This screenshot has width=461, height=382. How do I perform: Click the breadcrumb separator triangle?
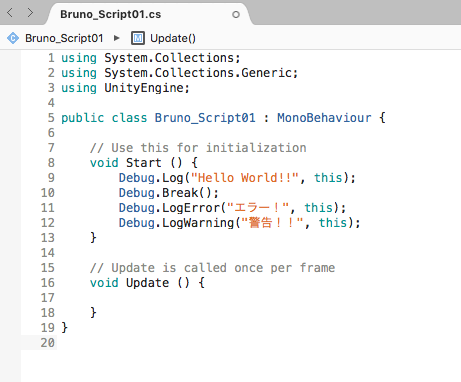point(117,38)
